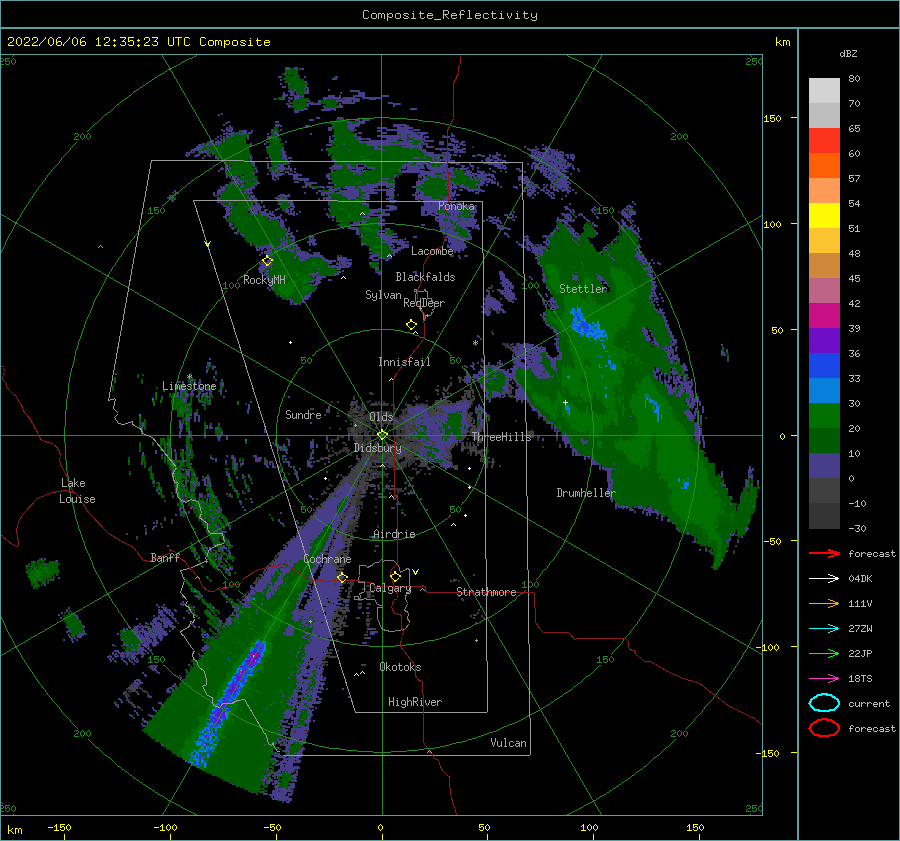Click the Lacombe city label
Image resolution: width=900 pixels, height=841 pixels.
[x=432, y=251]
